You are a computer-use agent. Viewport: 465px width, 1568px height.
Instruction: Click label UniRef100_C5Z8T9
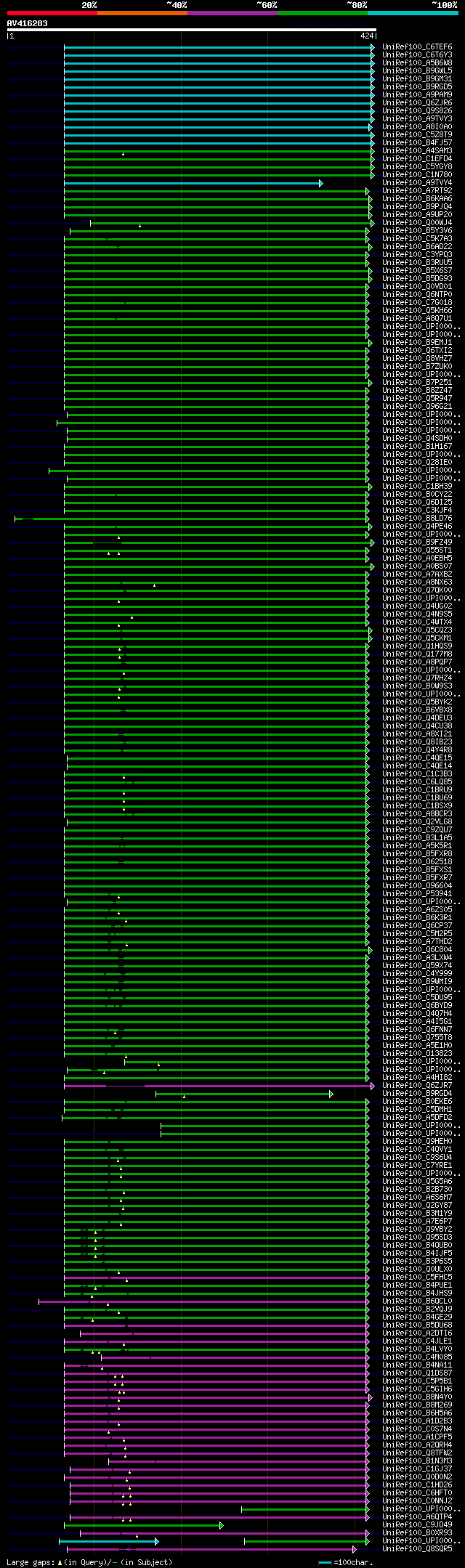click(x=417, y=134)
